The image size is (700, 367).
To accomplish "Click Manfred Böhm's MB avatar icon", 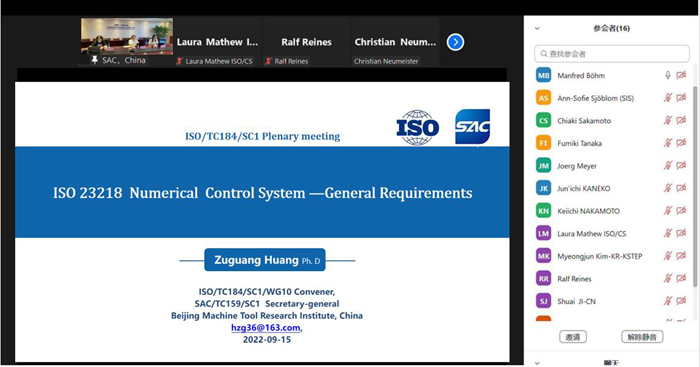I will point(543,75).
